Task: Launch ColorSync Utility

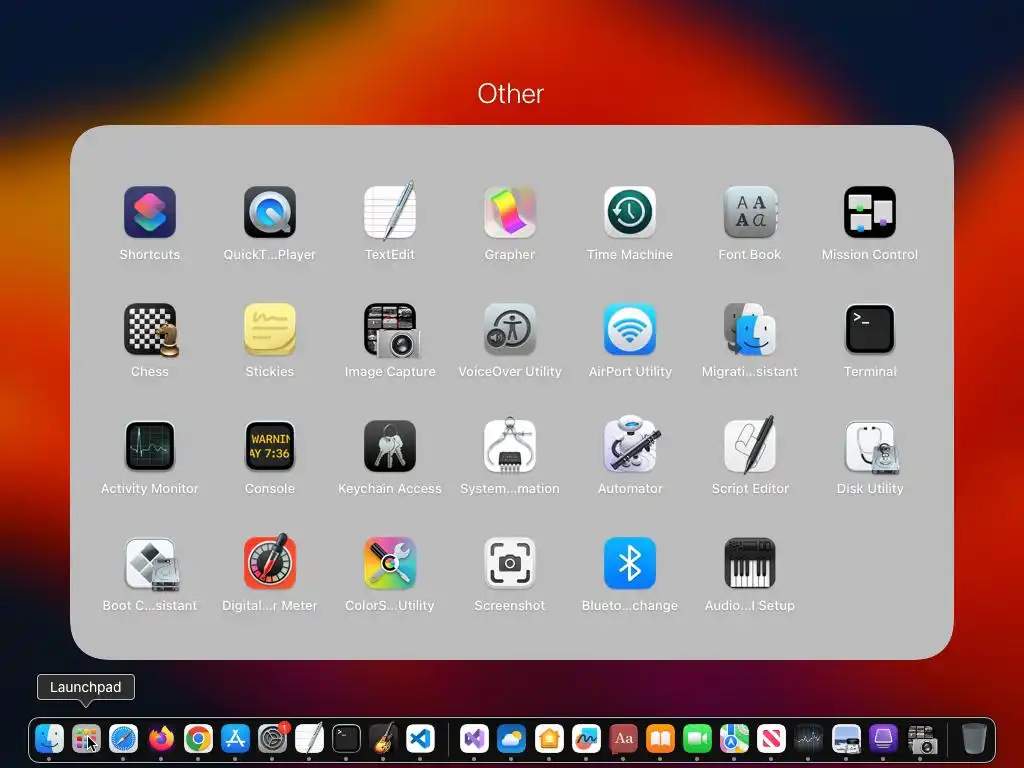Action: pos(390,563)
